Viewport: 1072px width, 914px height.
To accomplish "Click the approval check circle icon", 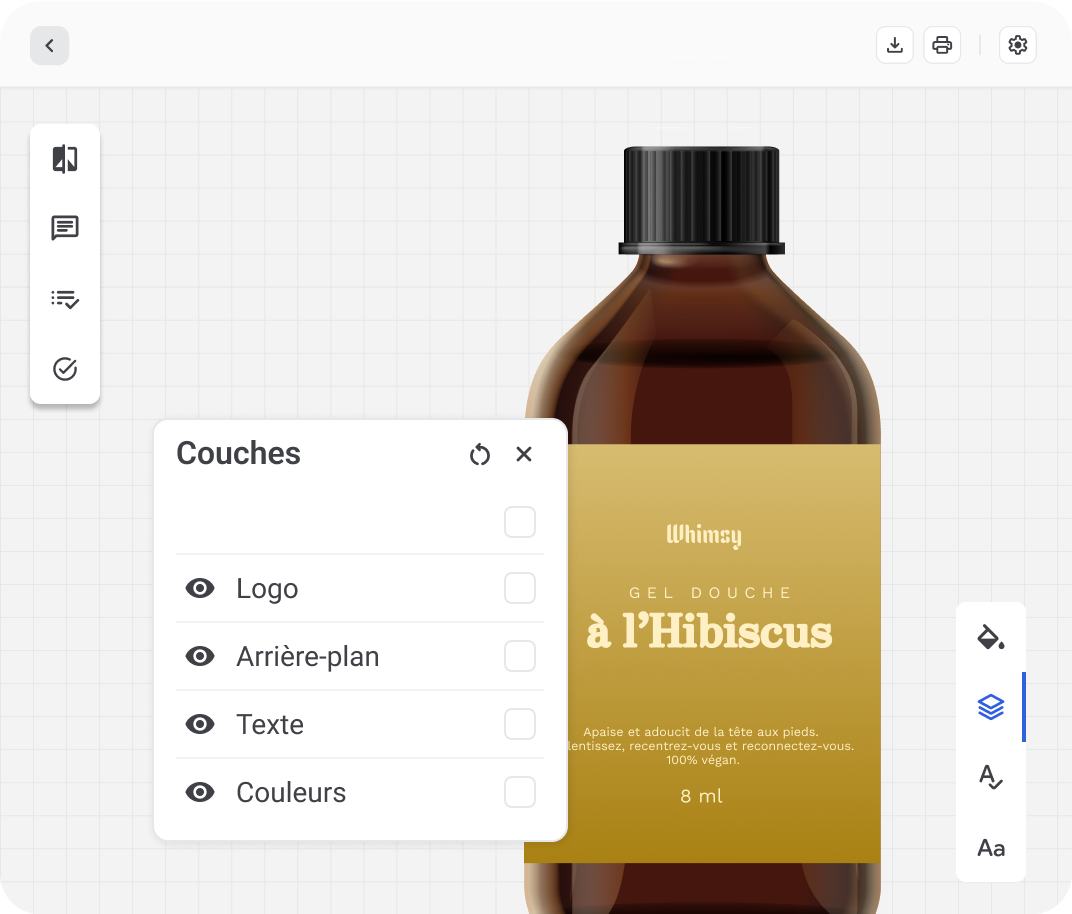I will point(65,369).
